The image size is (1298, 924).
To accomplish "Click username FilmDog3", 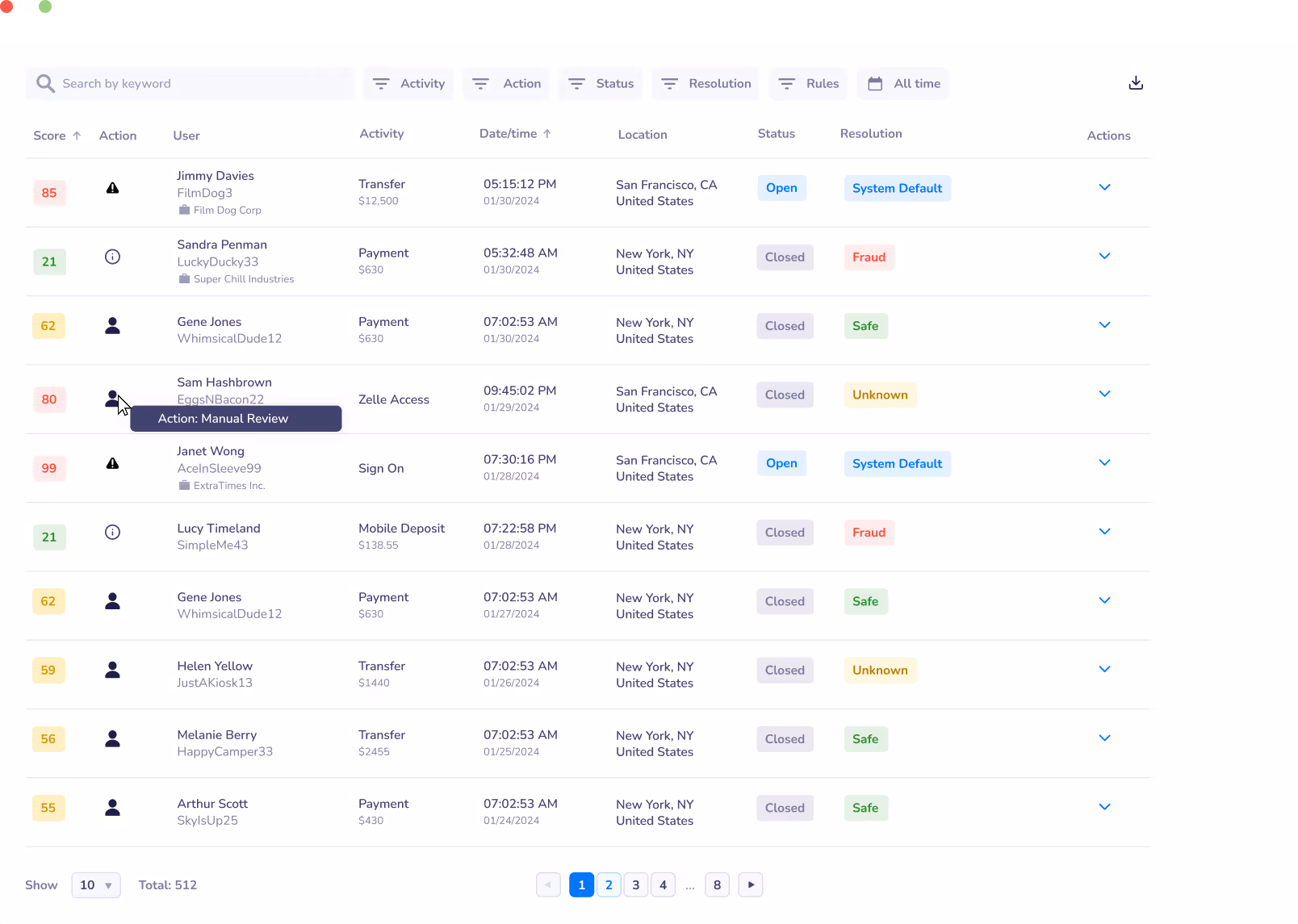I will tap(205, 193).
